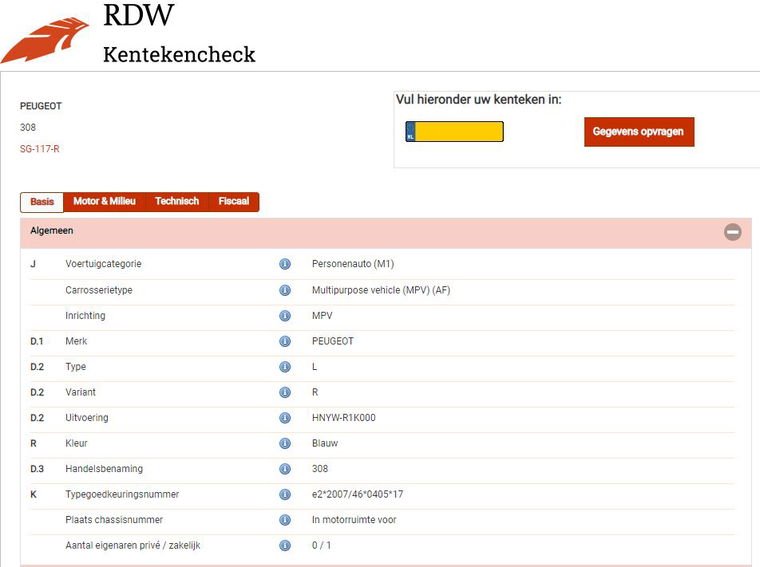Click Gegevens opvragen button

[x=639, y=132]
